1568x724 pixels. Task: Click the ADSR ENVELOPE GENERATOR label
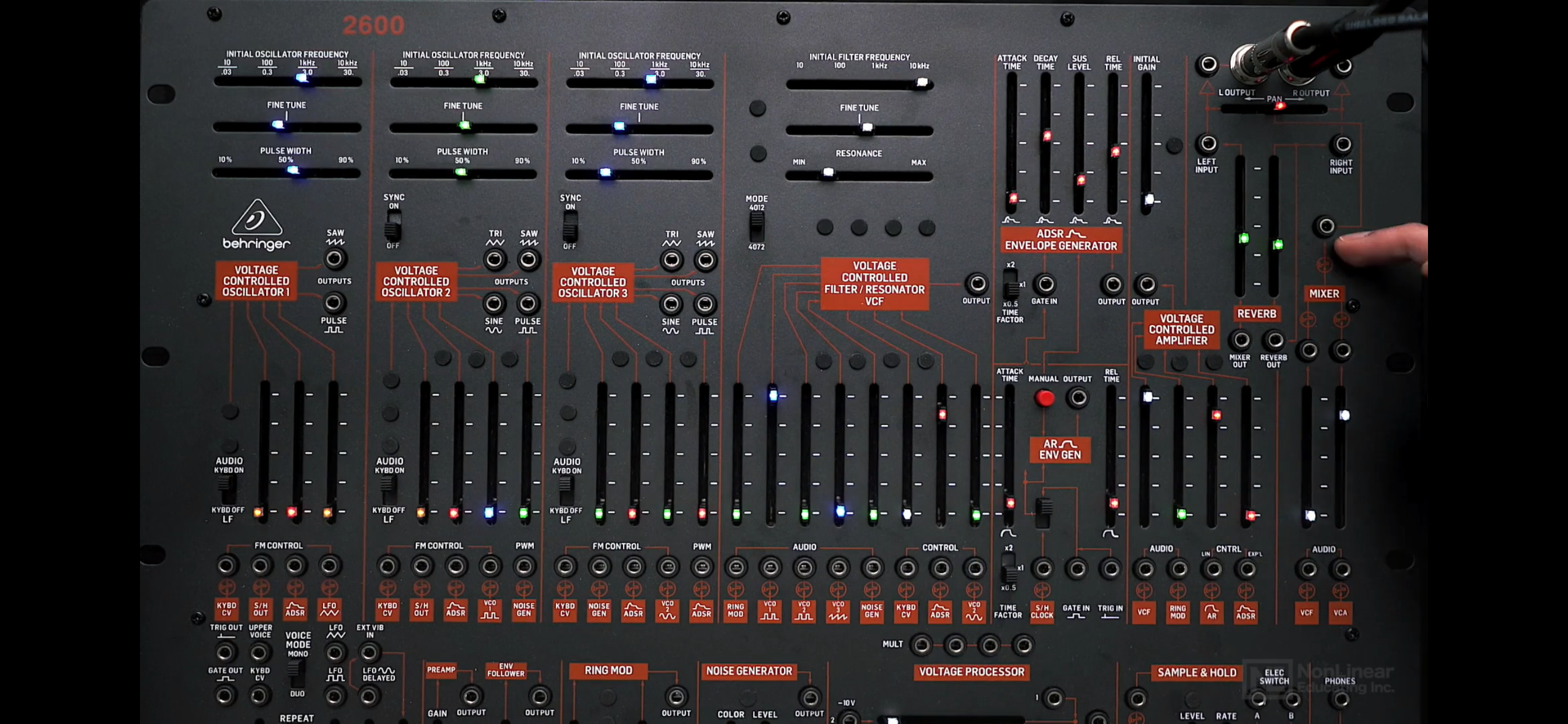point(1061,240)
